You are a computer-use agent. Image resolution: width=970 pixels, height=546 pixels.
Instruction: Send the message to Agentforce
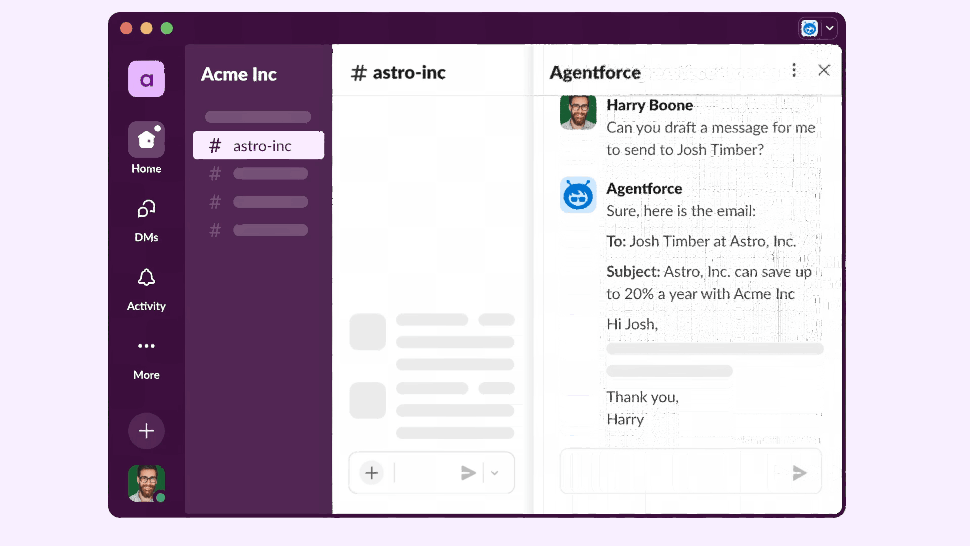click(x=799, y=473)
